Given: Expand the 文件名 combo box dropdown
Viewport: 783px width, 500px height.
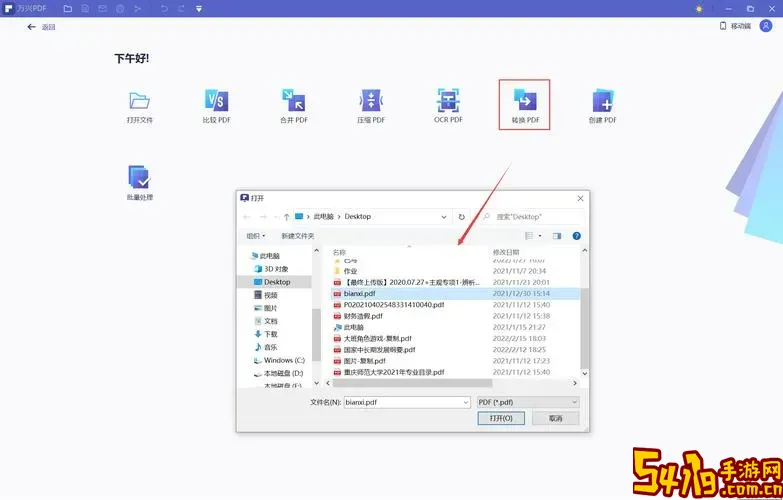Looking at the screenshot, I should pos(465,403).
